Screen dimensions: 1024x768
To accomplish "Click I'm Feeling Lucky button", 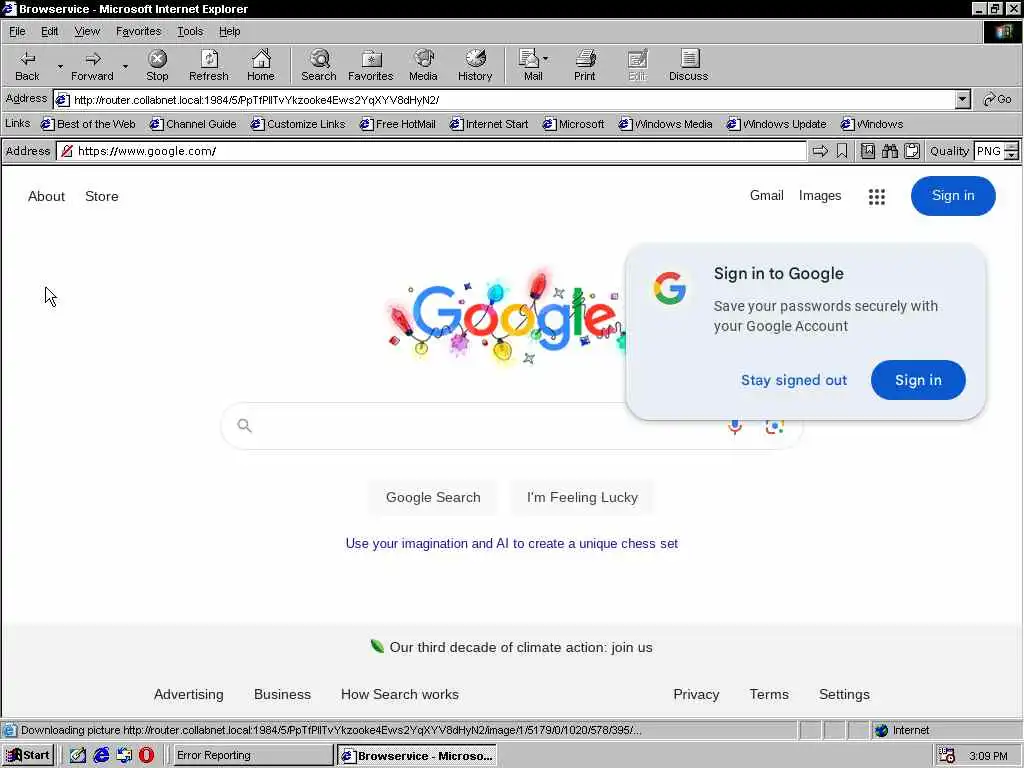I will 582,498.
